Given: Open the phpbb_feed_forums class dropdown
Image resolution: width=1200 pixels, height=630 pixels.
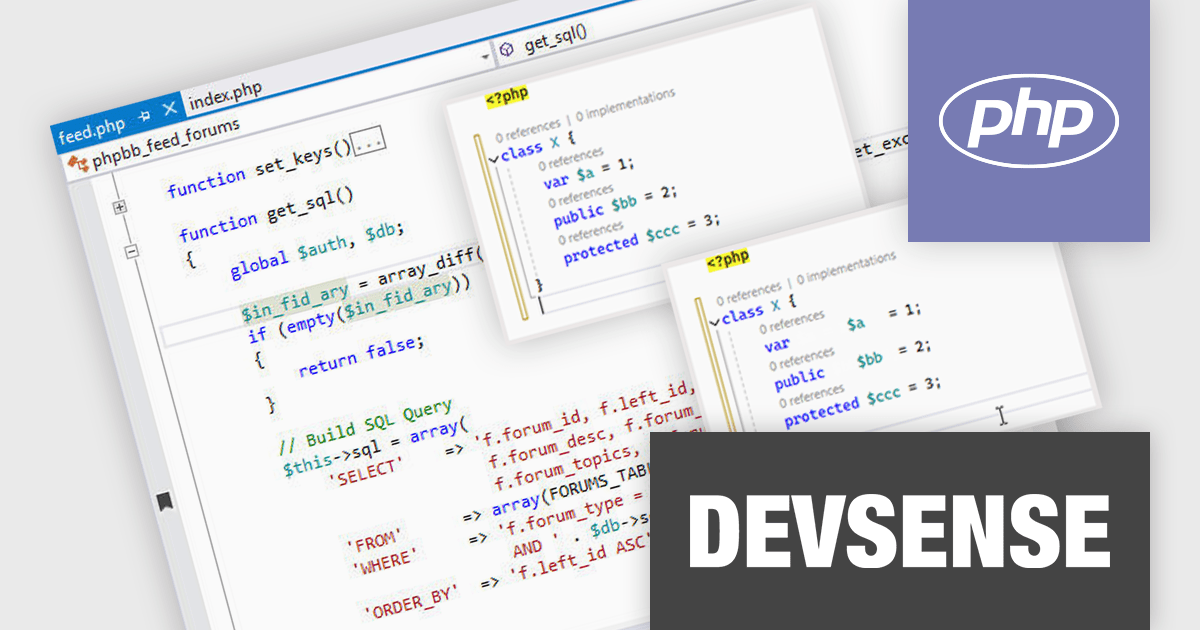Looking at the screenshot, I should point(166,142).
